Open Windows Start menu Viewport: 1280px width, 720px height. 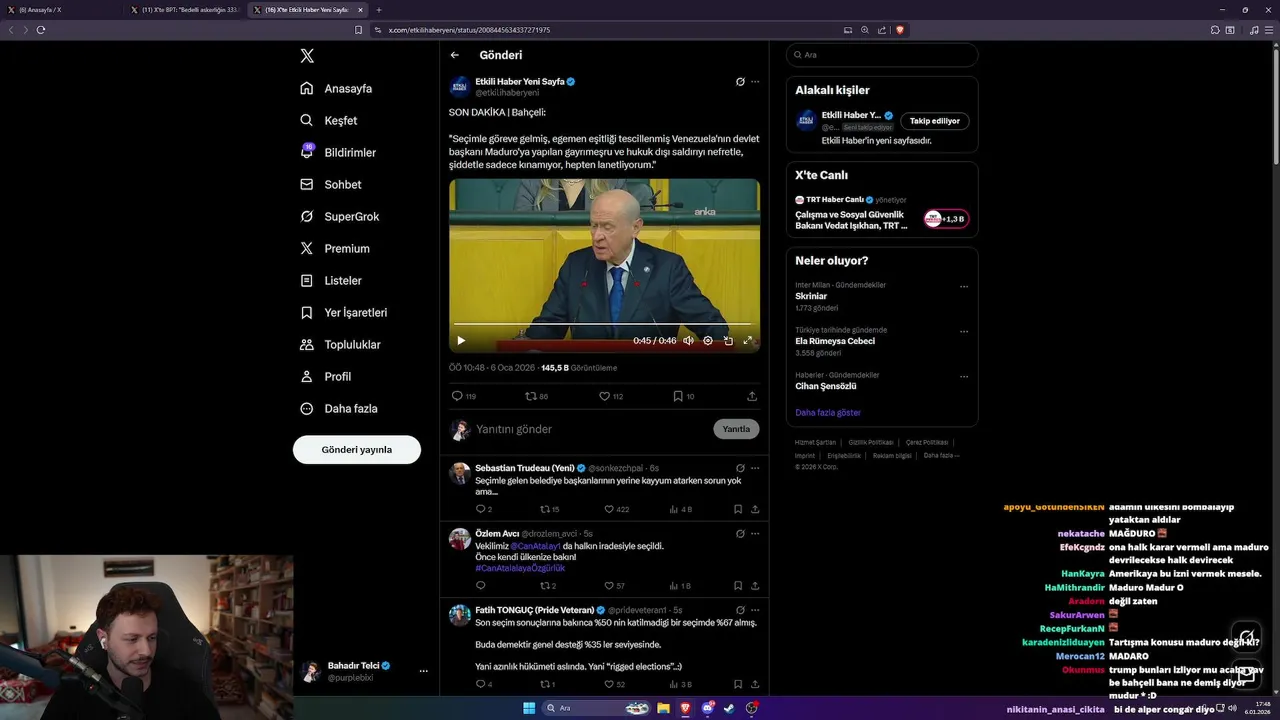click(x=529, y=708)
